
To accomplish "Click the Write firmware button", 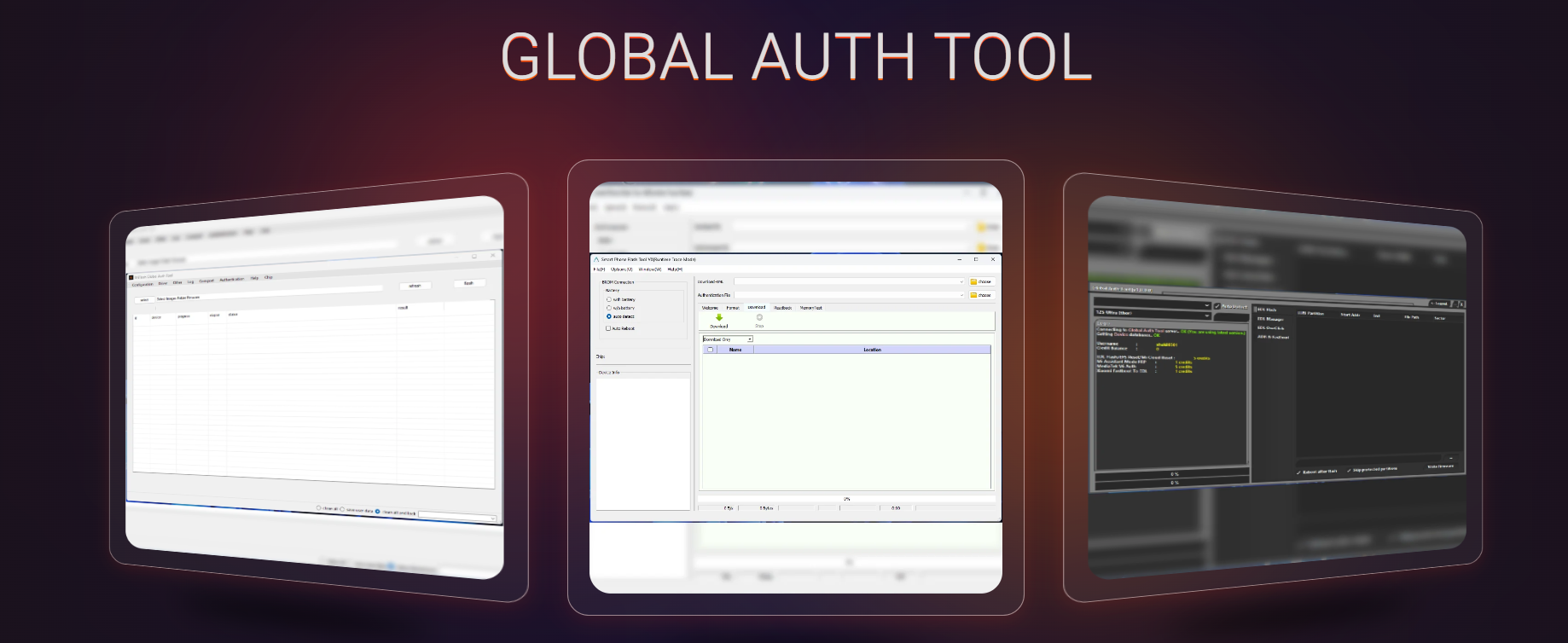I will click(1440, 466).
